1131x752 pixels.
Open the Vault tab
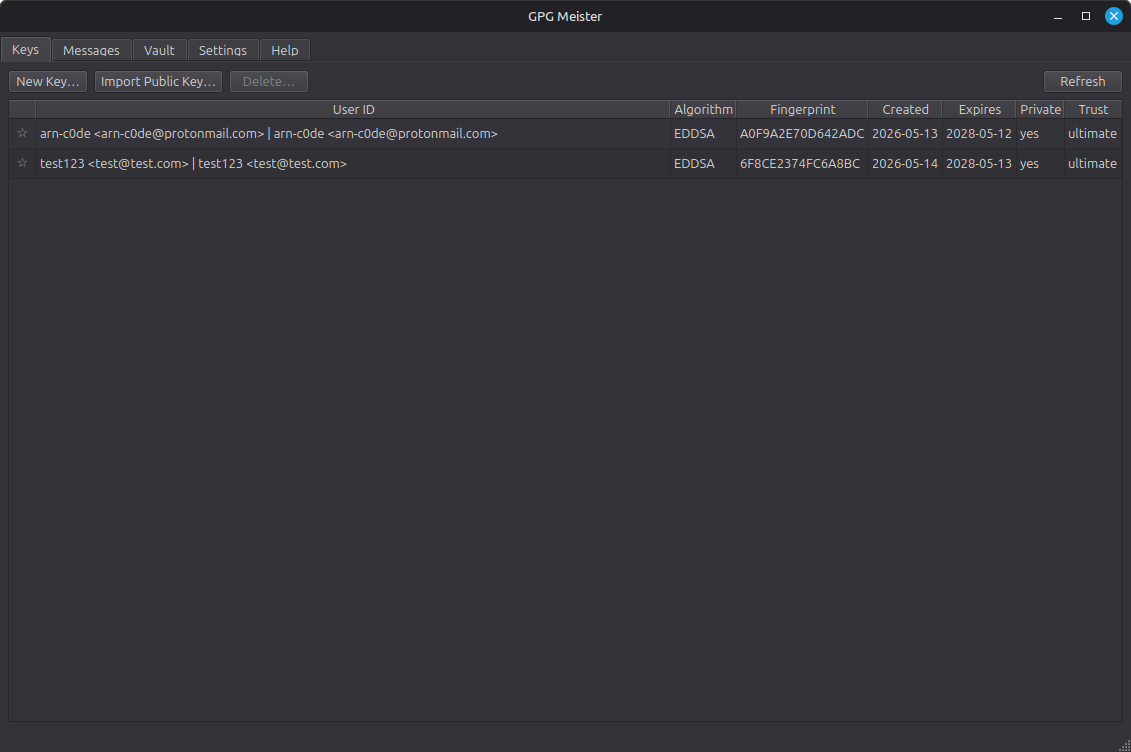159,50
